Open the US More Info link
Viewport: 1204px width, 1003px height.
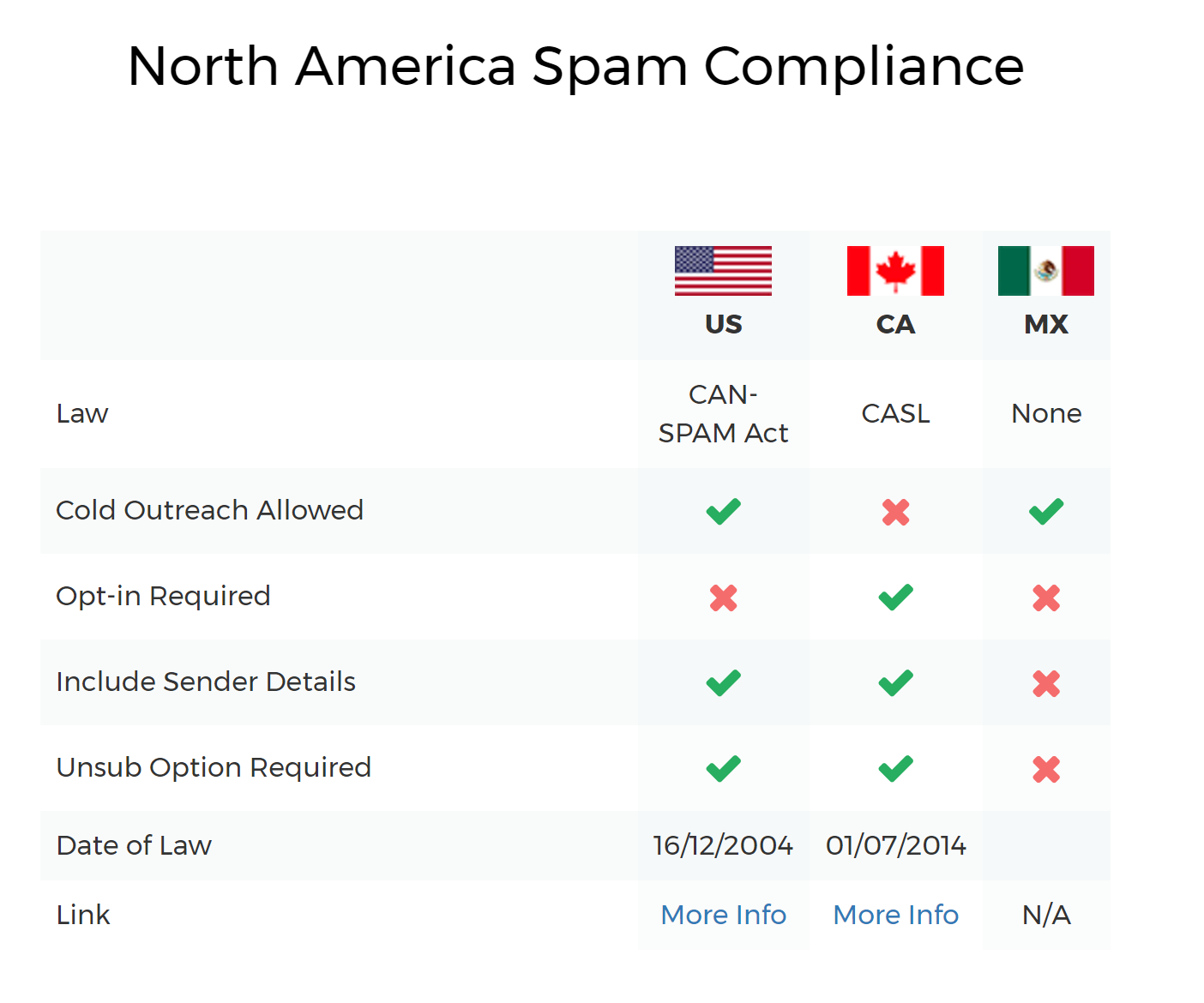[x=724, y=915]
